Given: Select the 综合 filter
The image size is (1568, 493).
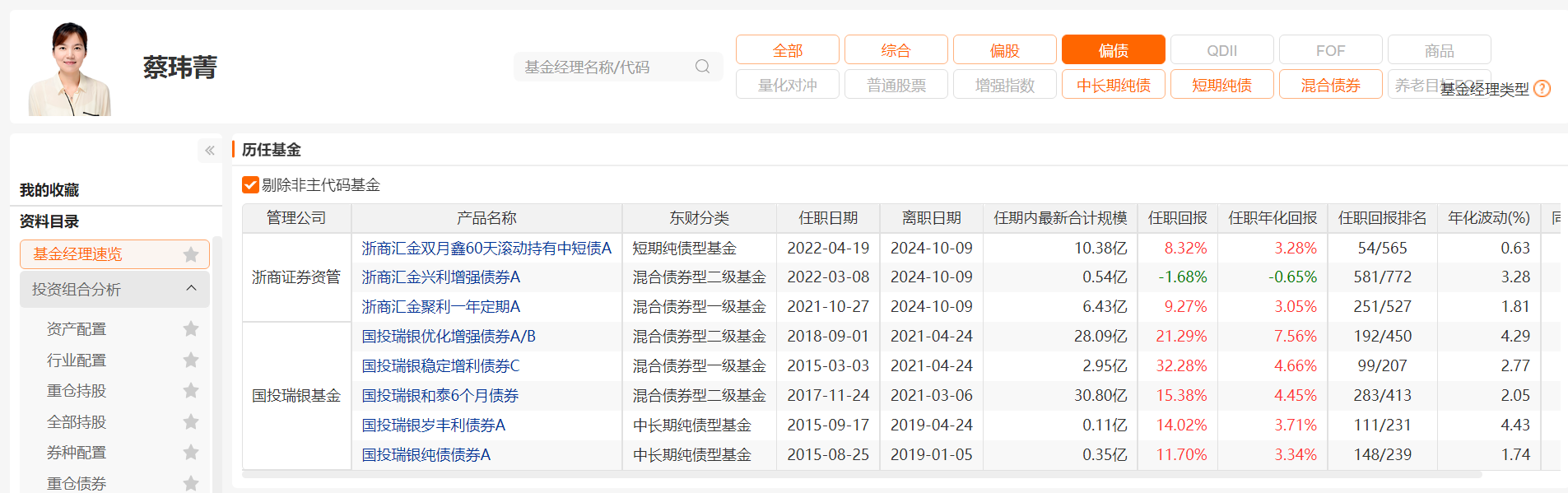Looking at the screenshot, I should pos(896,49).
